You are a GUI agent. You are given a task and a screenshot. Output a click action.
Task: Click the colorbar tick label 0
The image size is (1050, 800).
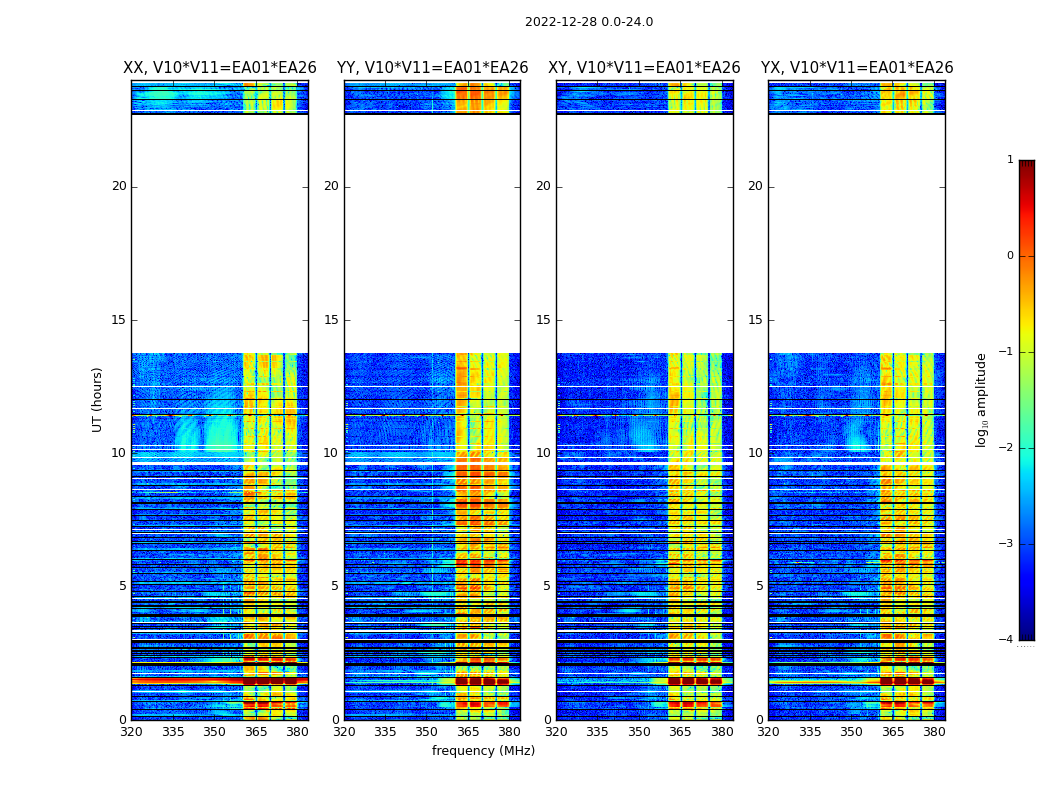point(1009,256)
